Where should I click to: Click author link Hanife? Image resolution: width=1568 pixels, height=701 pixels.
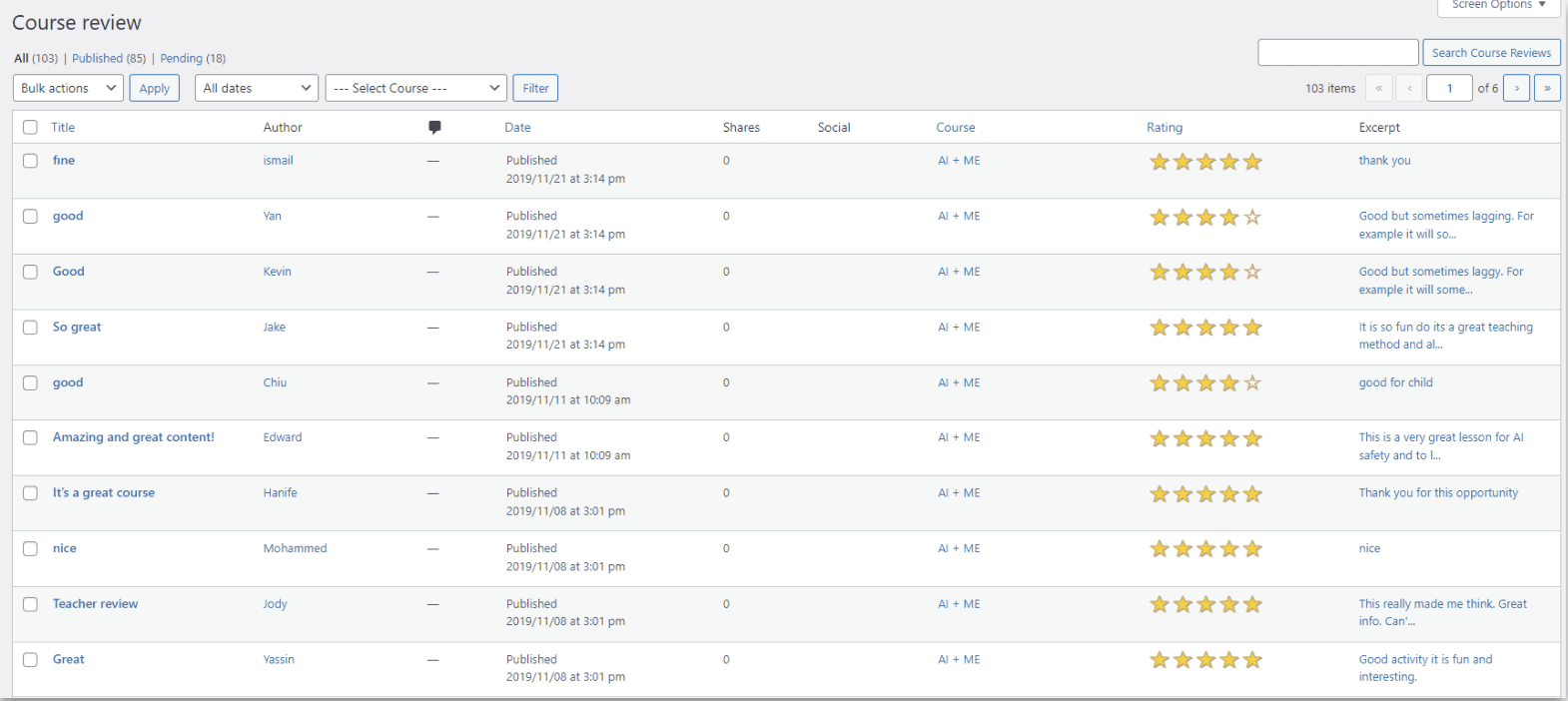pos(280,492)
